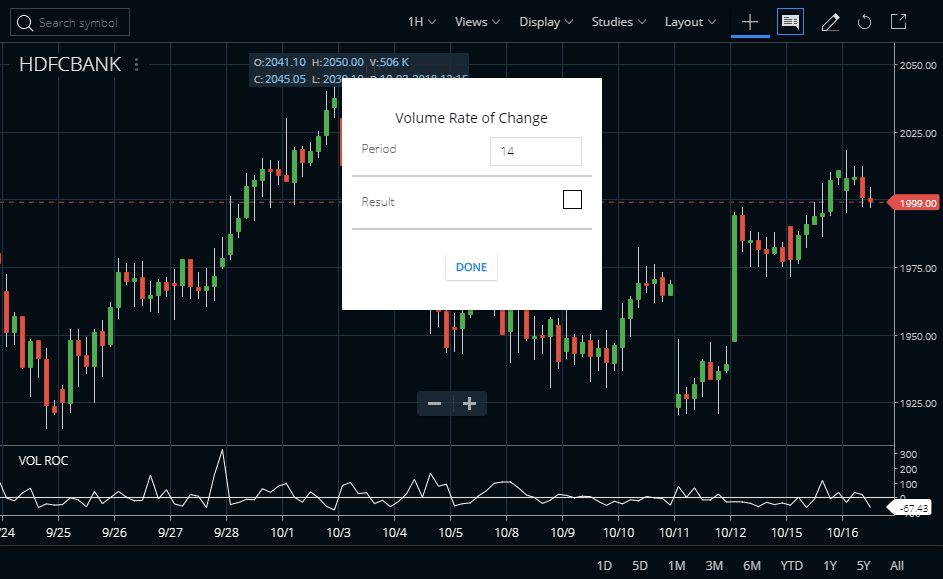Click the 1999.00 current price label
Viewport: 943px width, 579px height.
point(914,203)
